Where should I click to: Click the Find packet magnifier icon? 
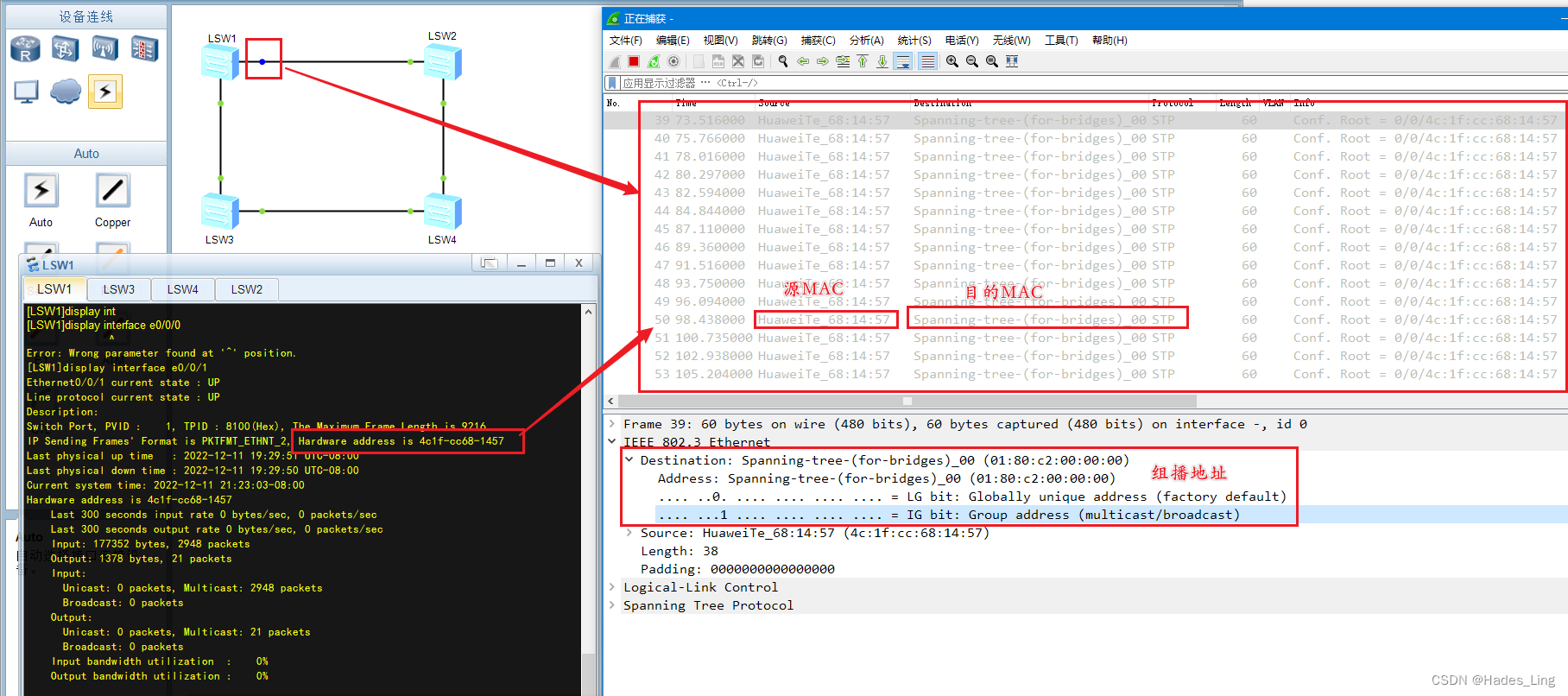(783, 61)
